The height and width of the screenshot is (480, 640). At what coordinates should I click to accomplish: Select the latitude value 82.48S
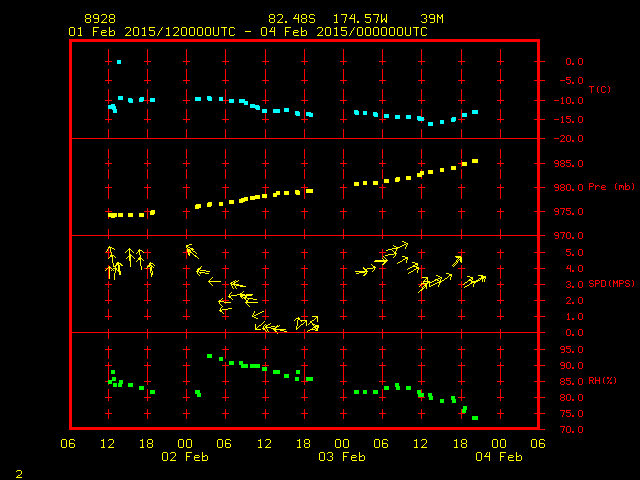tap(288, 19)
